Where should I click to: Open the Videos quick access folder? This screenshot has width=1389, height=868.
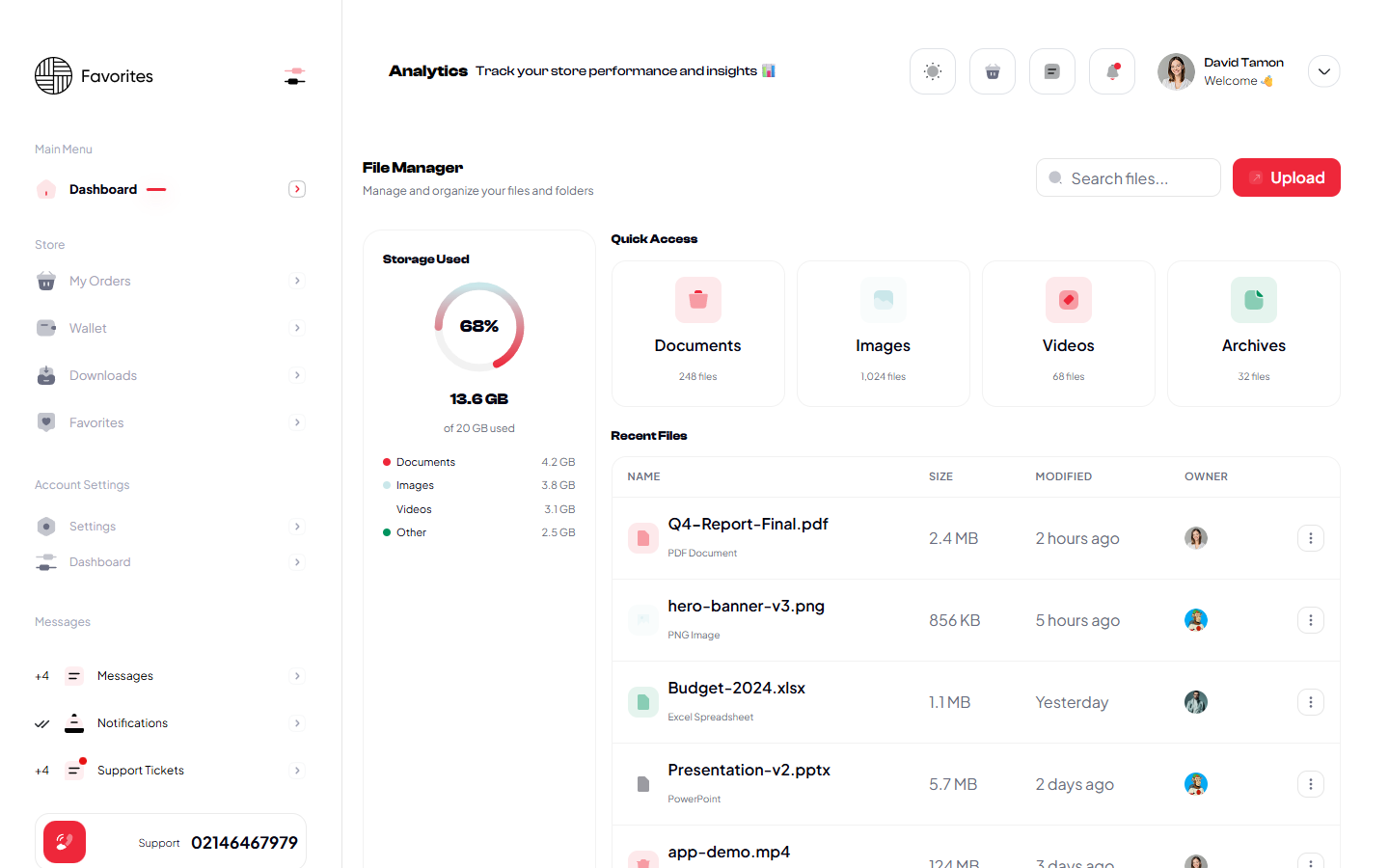(x=1068, y=333)
